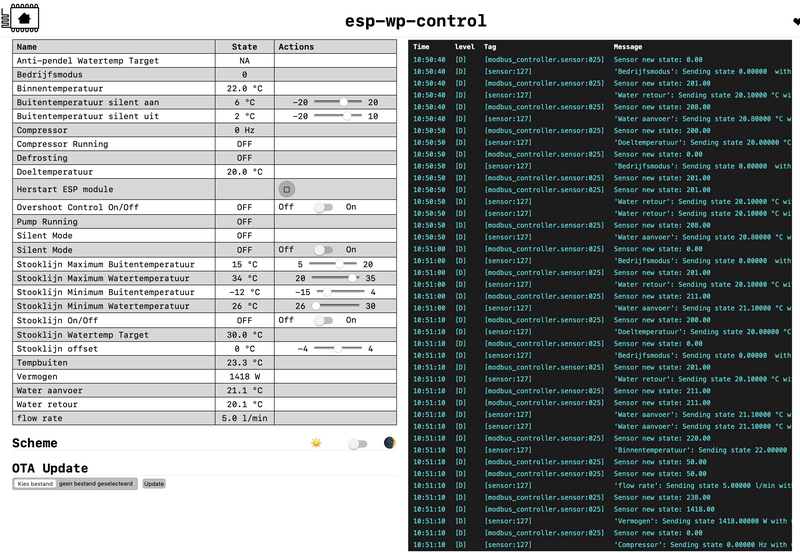This screenshot has height=553, width=800.
Task: Click the 'Binnentemperatuur': Sending state log message
Action: coord(703,450)
